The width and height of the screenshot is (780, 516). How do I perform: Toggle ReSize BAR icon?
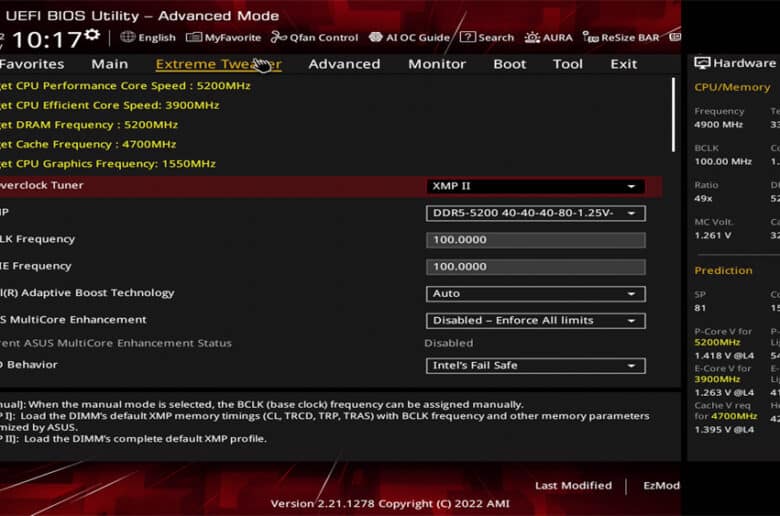click(590, 37)
